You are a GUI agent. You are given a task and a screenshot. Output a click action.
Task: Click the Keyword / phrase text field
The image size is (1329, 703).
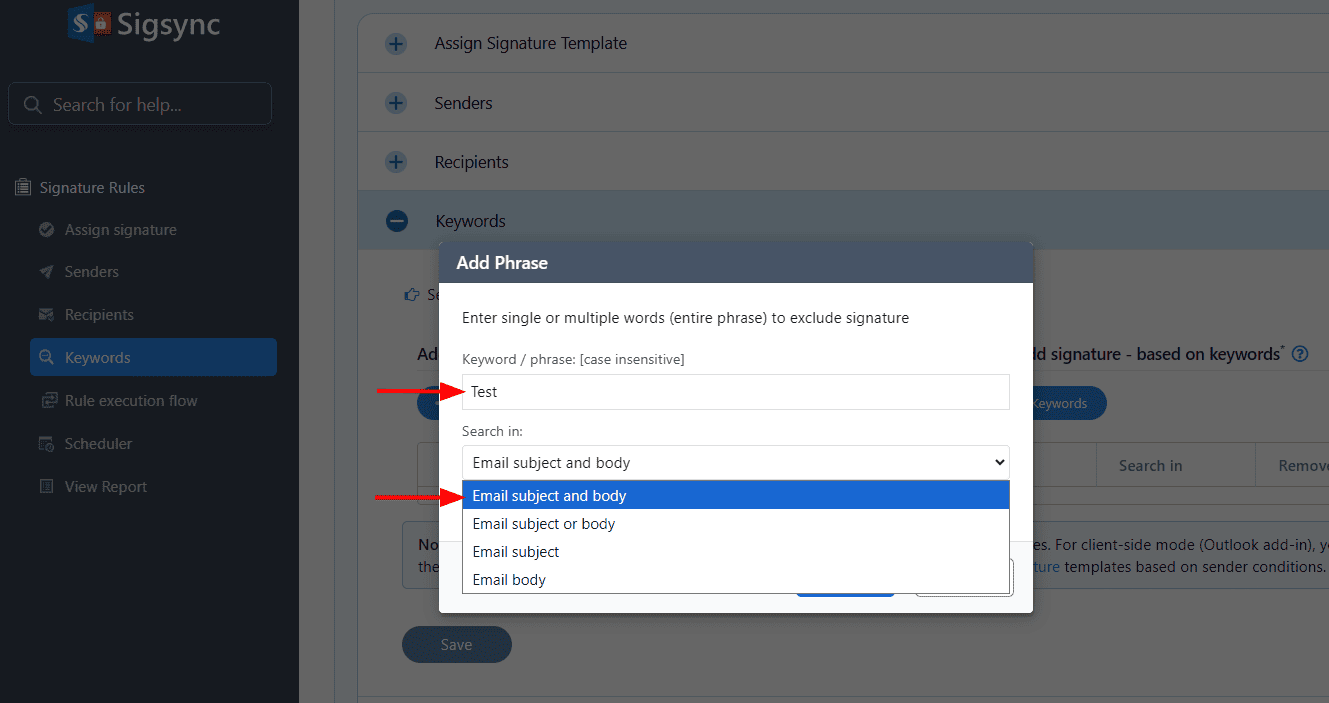click(x=735, y=392)
